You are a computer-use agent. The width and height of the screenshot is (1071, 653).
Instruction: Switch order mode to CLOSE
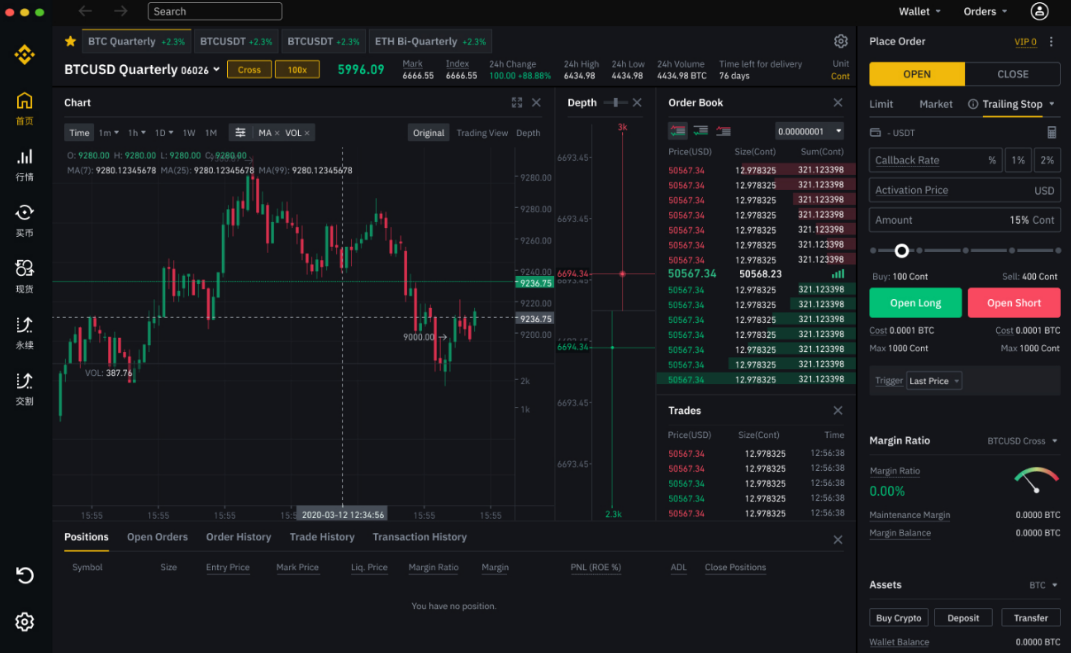click(x=1012, y=74)
